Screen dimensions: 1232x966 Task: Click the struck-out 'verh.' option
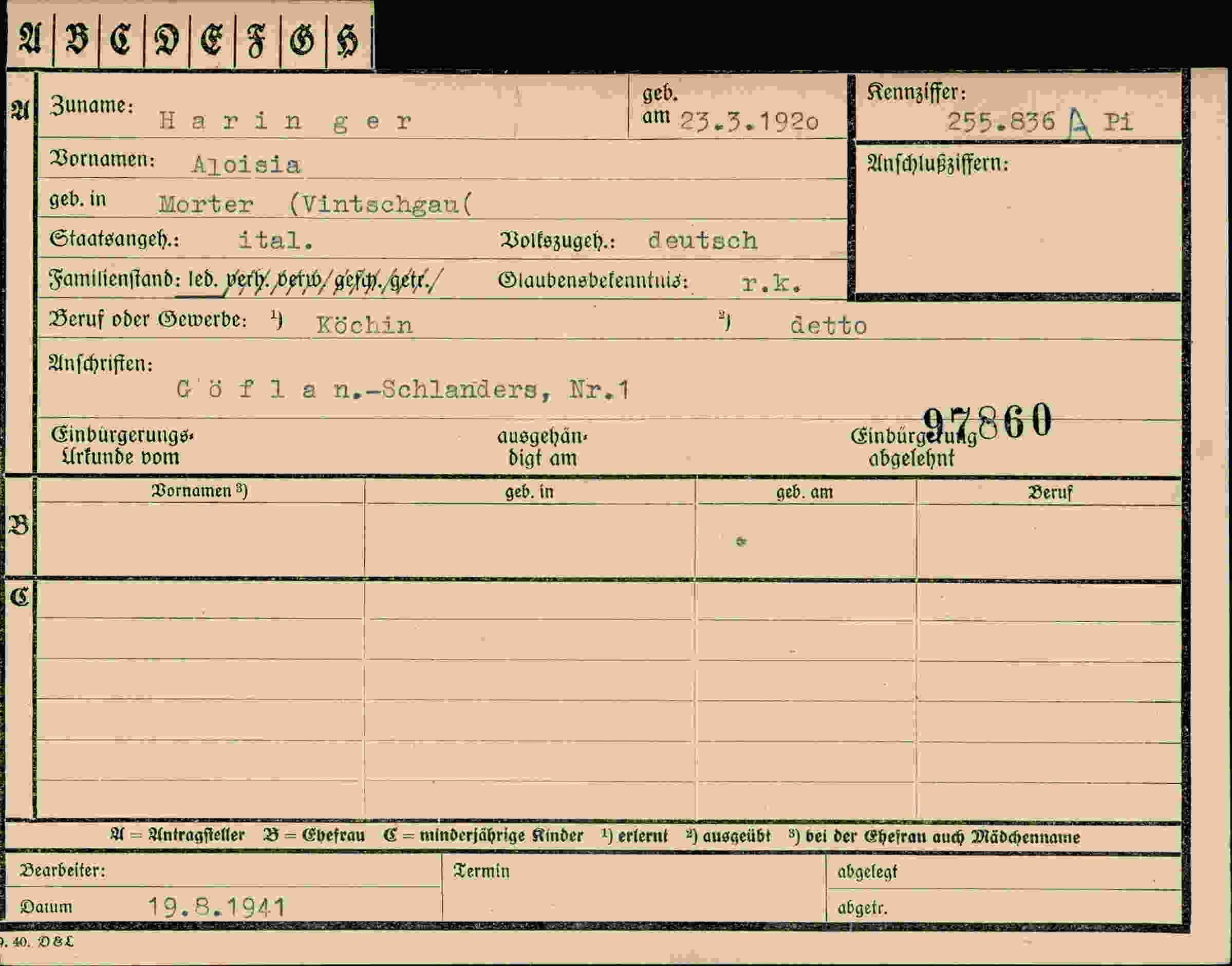[x=247, y=280]
